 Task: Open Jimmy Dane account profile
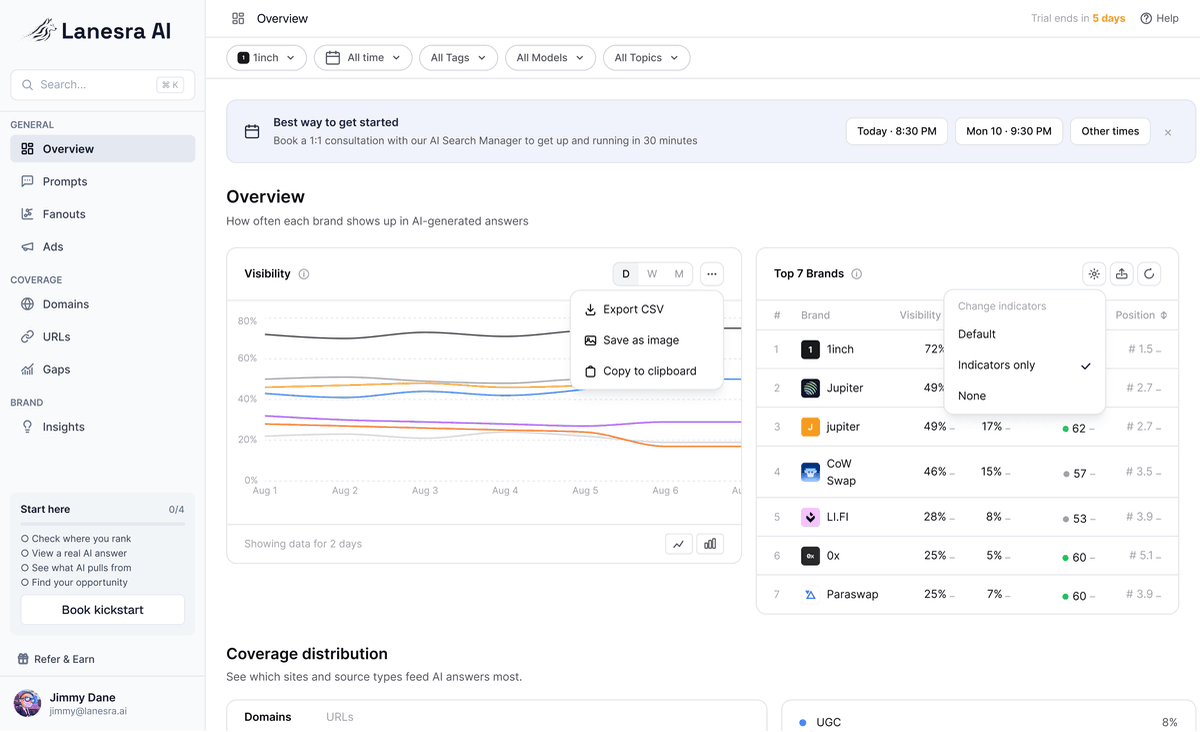pos(102,703)
